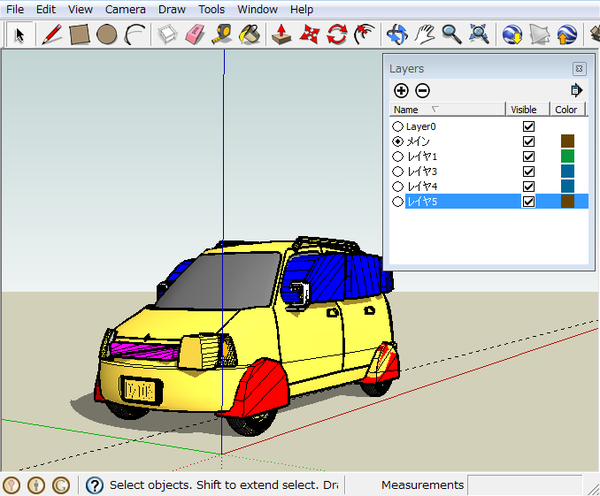This screenshot has height=496, width=600.
Task: Open the Camera menu
Action: 125,9
